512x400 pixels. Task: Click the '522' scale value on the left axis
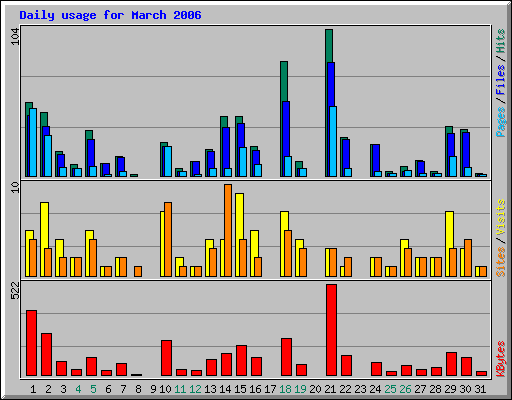[15, 290]
